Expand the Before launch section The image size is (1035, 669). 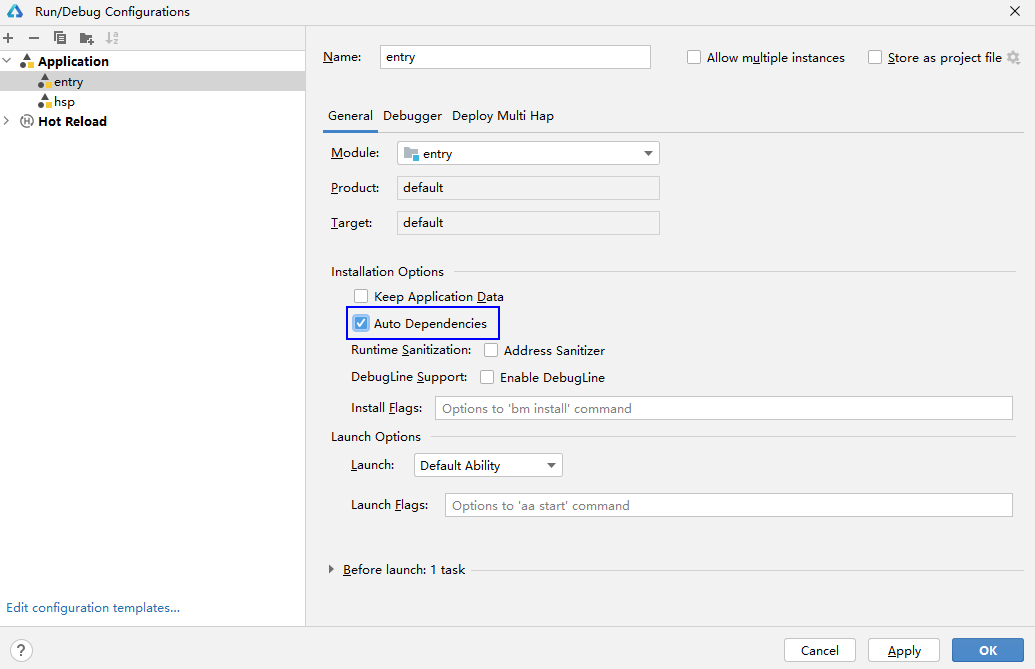(331, 569)
